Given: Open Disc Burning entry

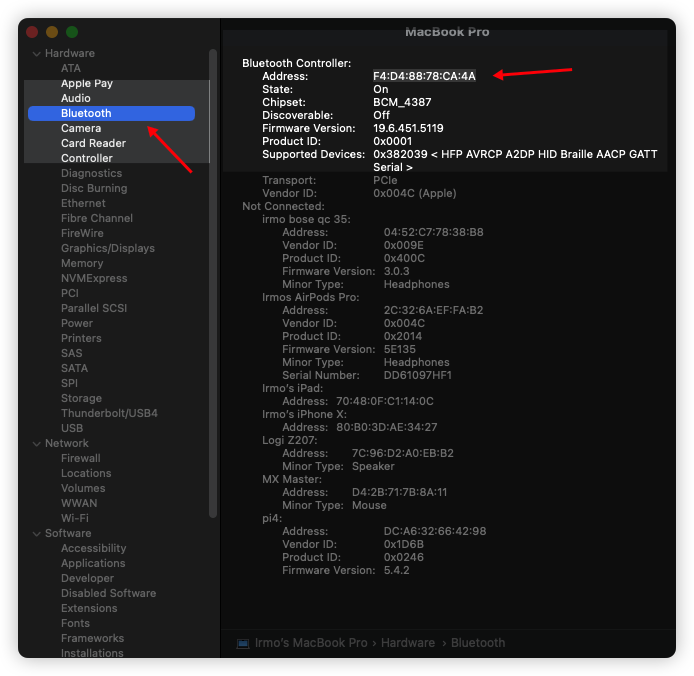Looking at the screenshot, I should 94,188.
